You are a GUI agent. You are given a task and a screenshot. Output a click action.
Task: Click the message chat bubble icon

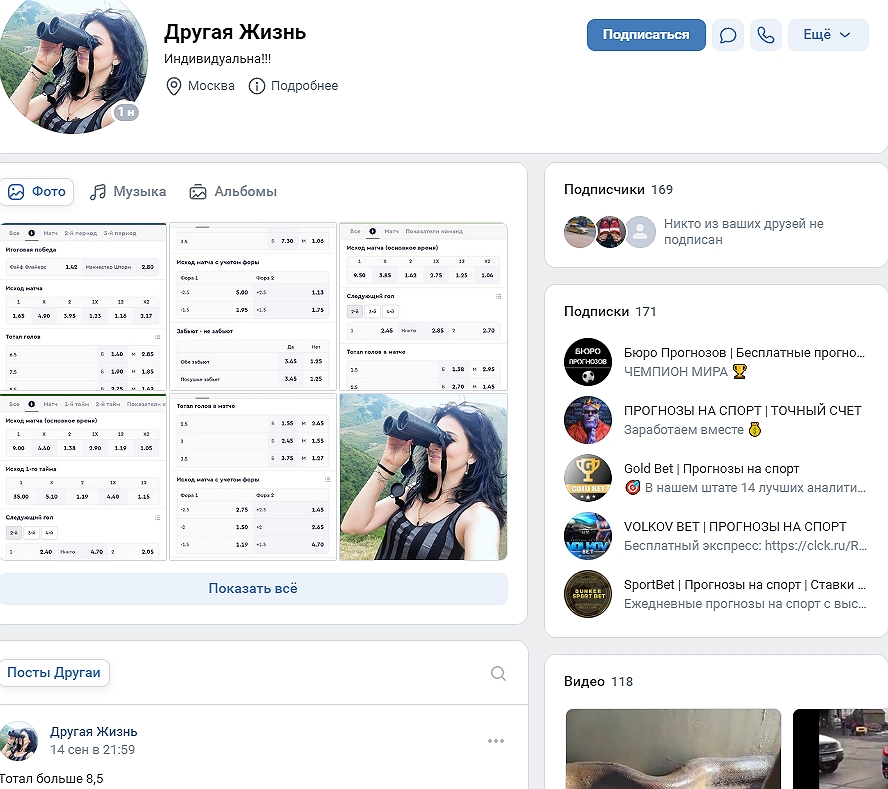(728, 35)
